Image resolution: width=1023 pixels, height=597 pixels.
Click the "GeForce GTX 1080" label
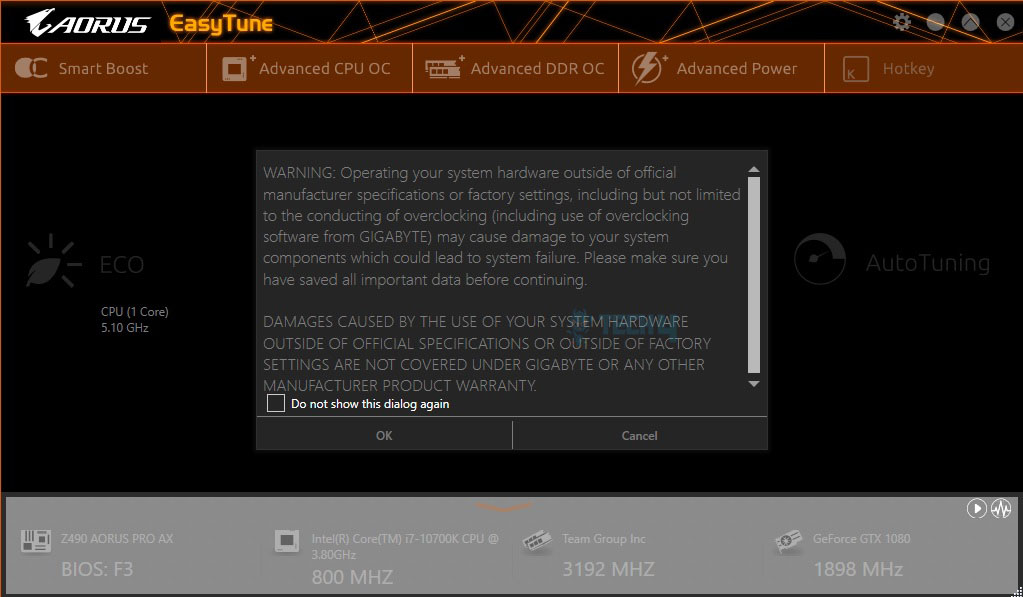click(x=861, y=539)
